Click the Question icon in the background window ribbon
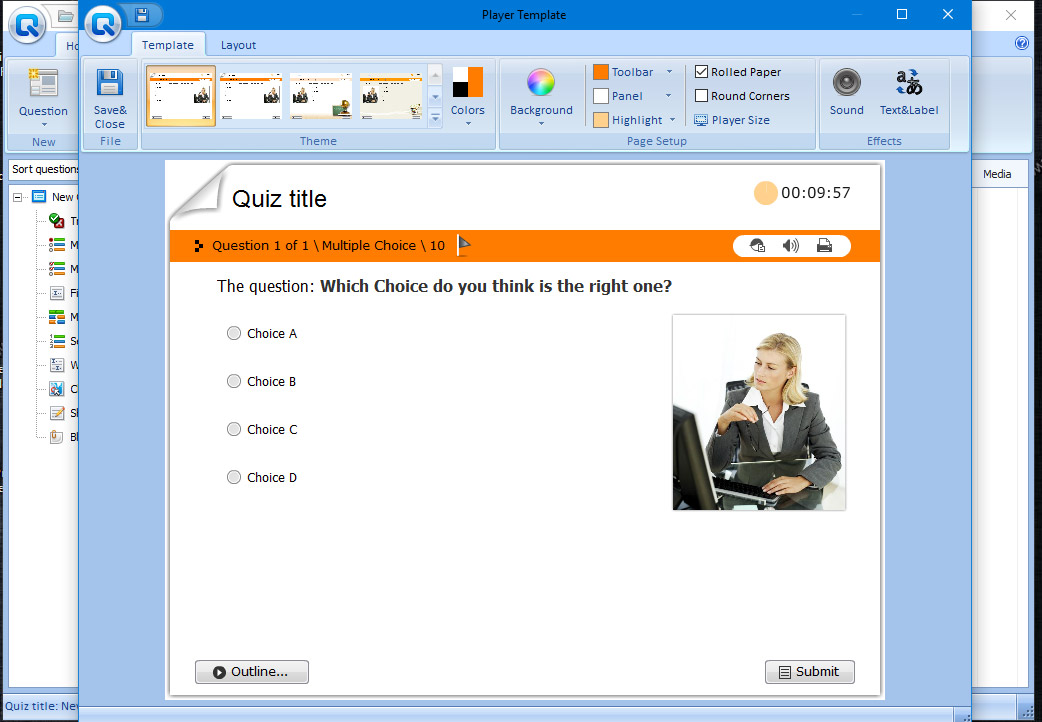 [43, 83]
